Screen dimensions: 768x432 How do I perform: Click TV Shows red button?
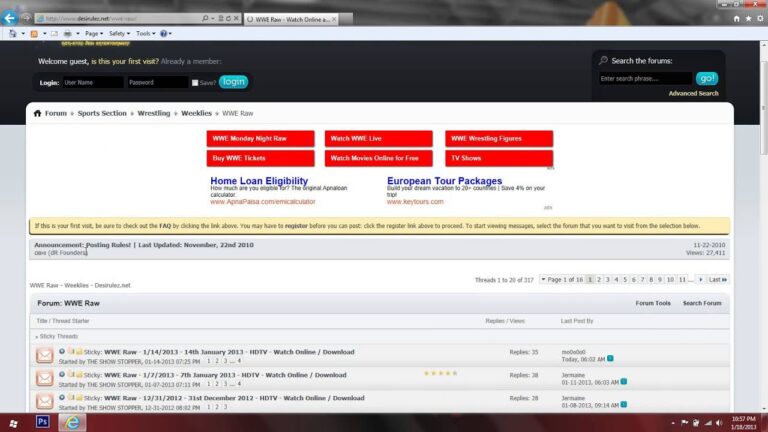(499, 158)
